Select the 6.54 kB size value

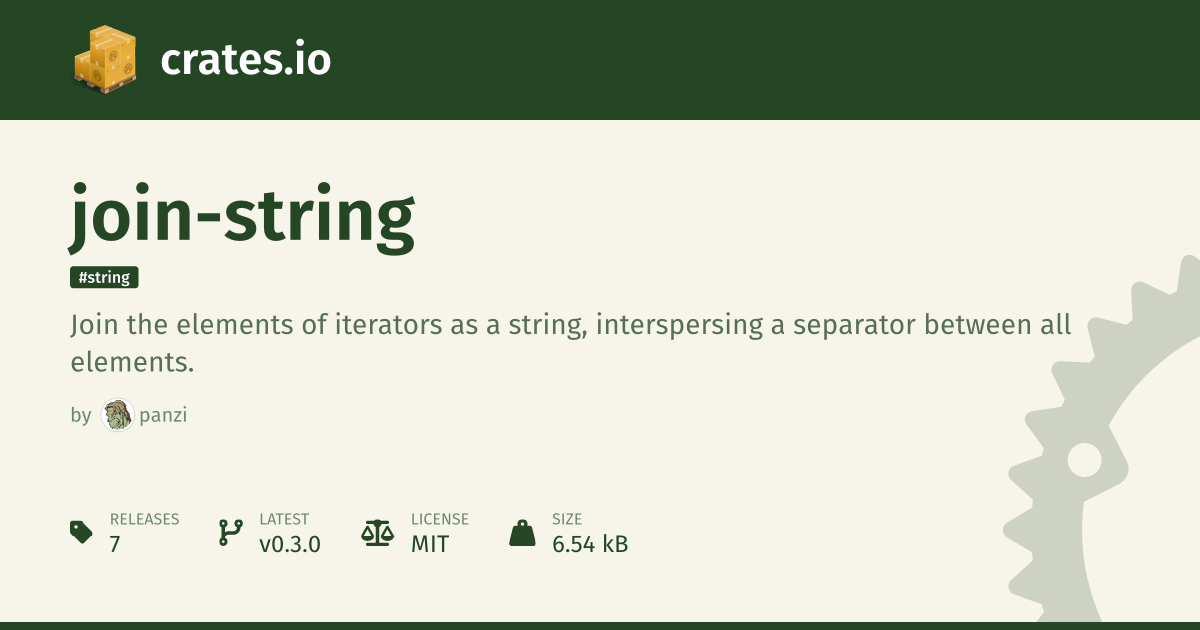(590, 544)
